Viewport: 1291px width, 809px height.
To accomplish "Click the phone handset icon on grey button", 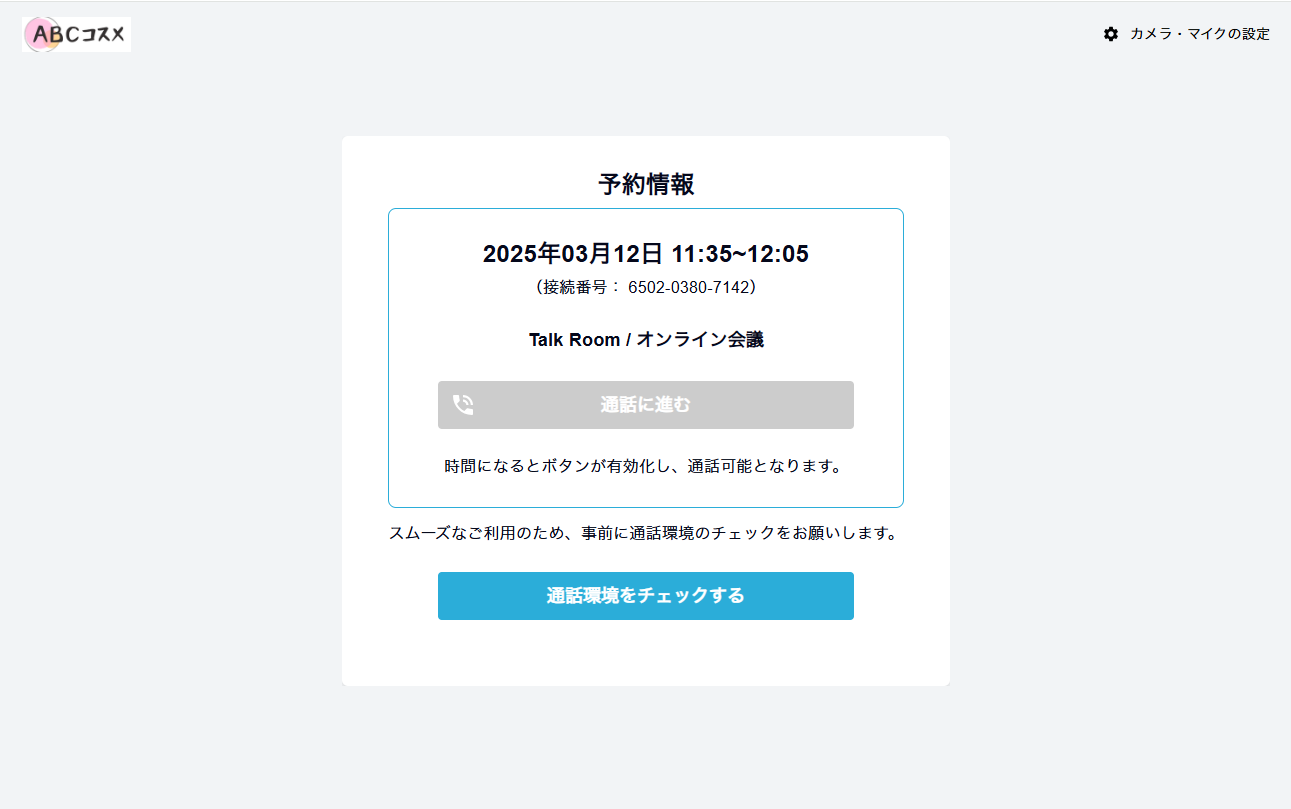I will click(x=463, y=405).
